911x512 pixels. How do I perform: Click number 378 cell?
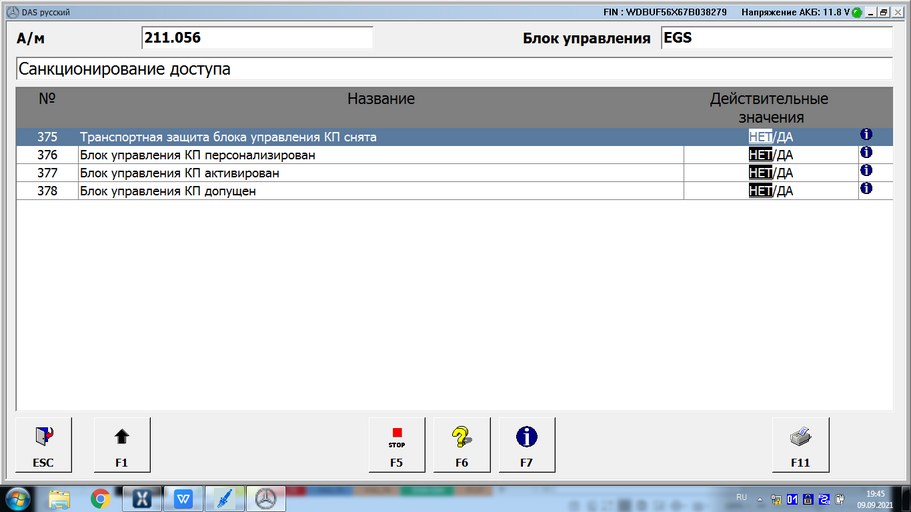pyautogui.click(x=47, y=191)
